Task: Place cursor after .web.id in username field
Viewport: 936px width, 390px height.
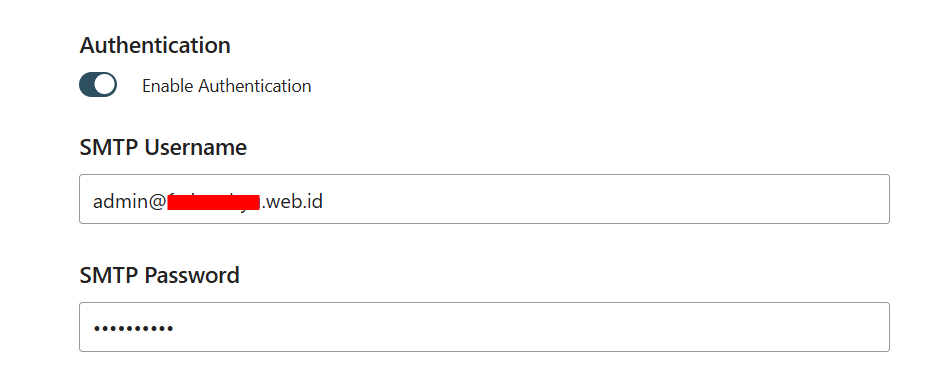Action: coord(324,201)
